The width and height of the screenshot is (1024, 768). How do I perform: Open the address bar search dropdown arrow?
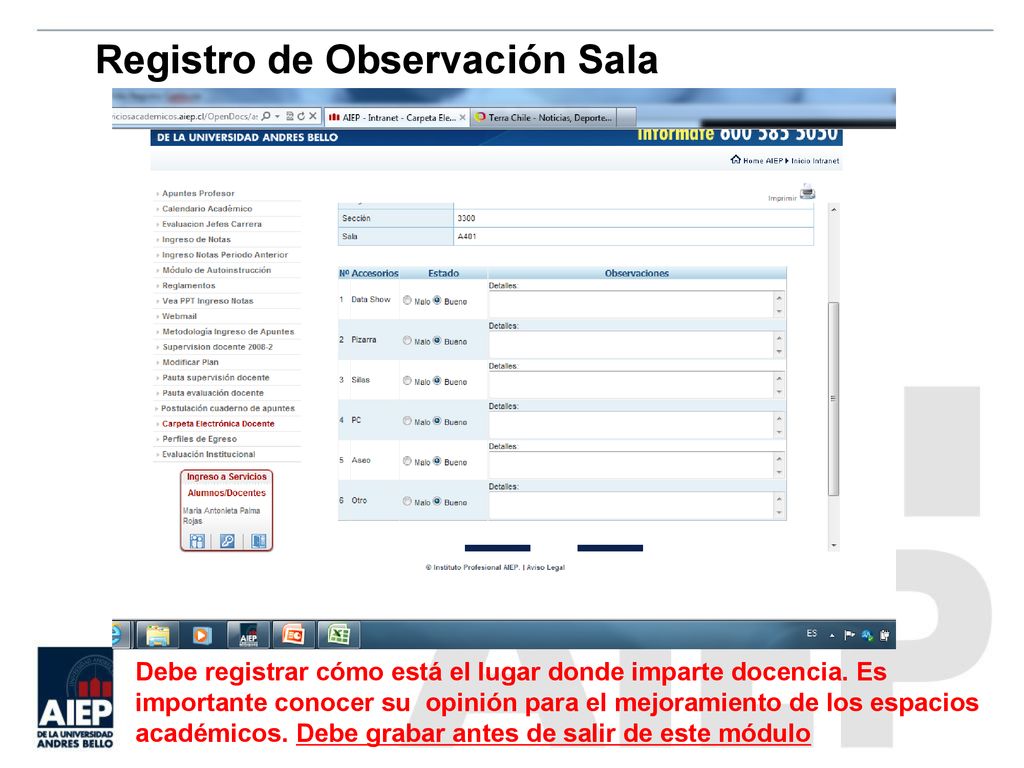click(x=278, y=116)
